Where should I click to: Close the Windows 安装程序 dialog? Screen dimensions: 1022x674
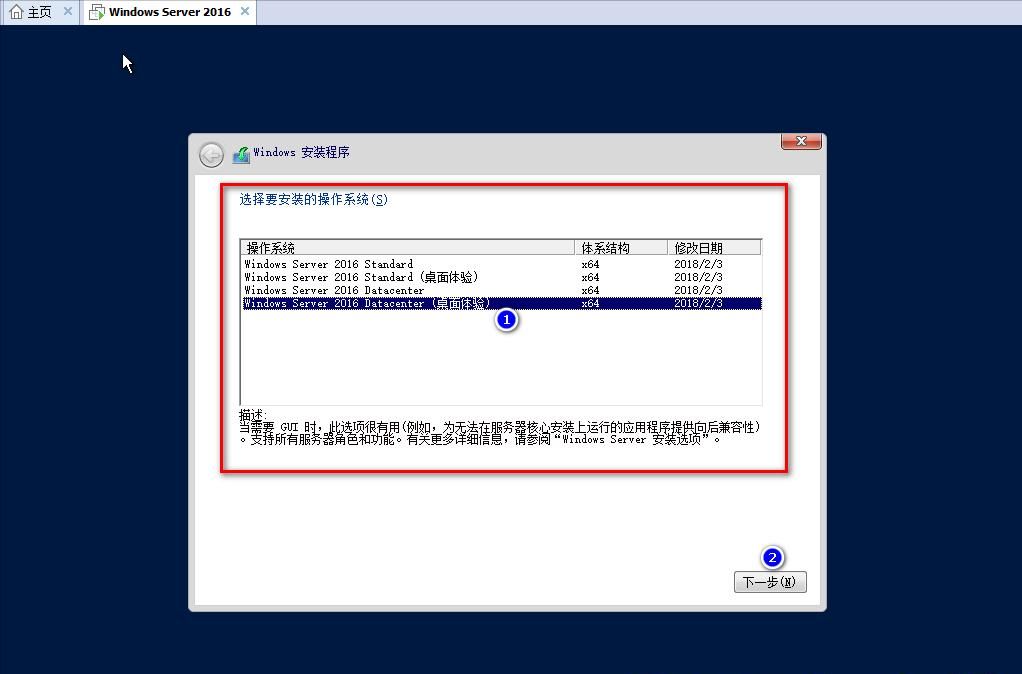click(800, 141)
